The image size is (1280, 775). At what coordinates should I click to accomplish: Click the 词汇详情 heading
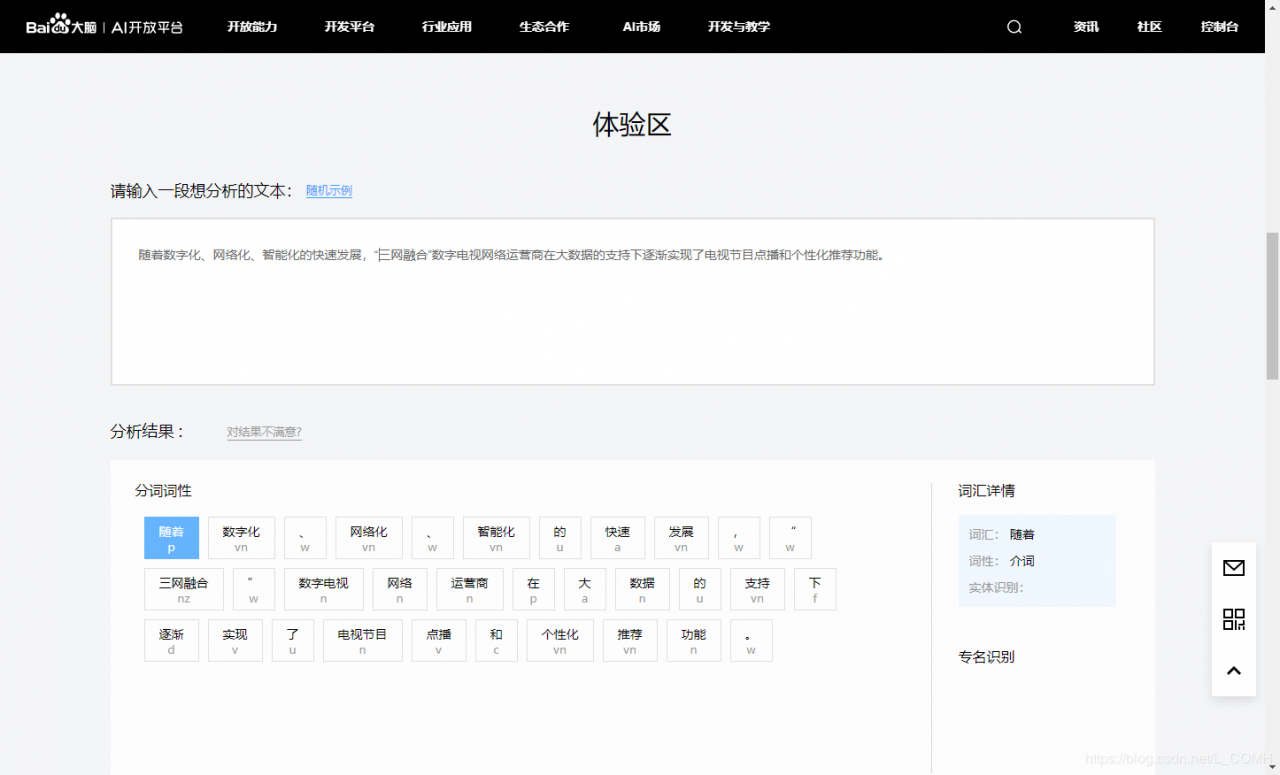[987, 491]
